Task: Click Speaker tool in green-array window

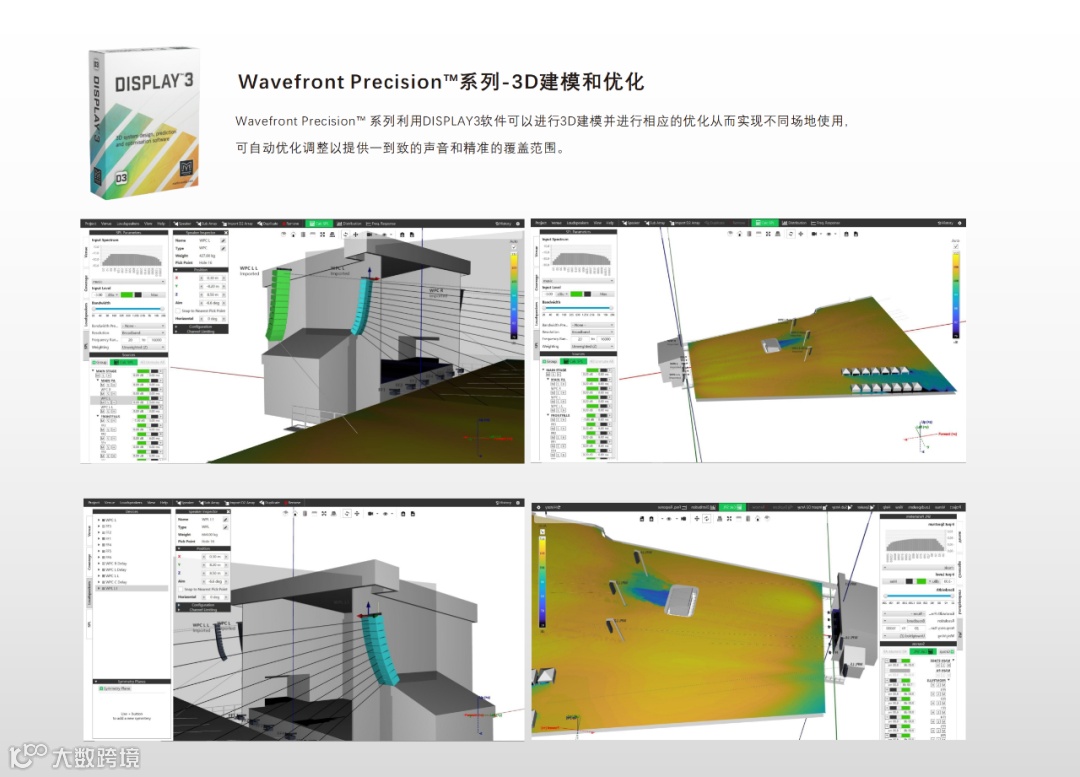Action: [182, 224]
